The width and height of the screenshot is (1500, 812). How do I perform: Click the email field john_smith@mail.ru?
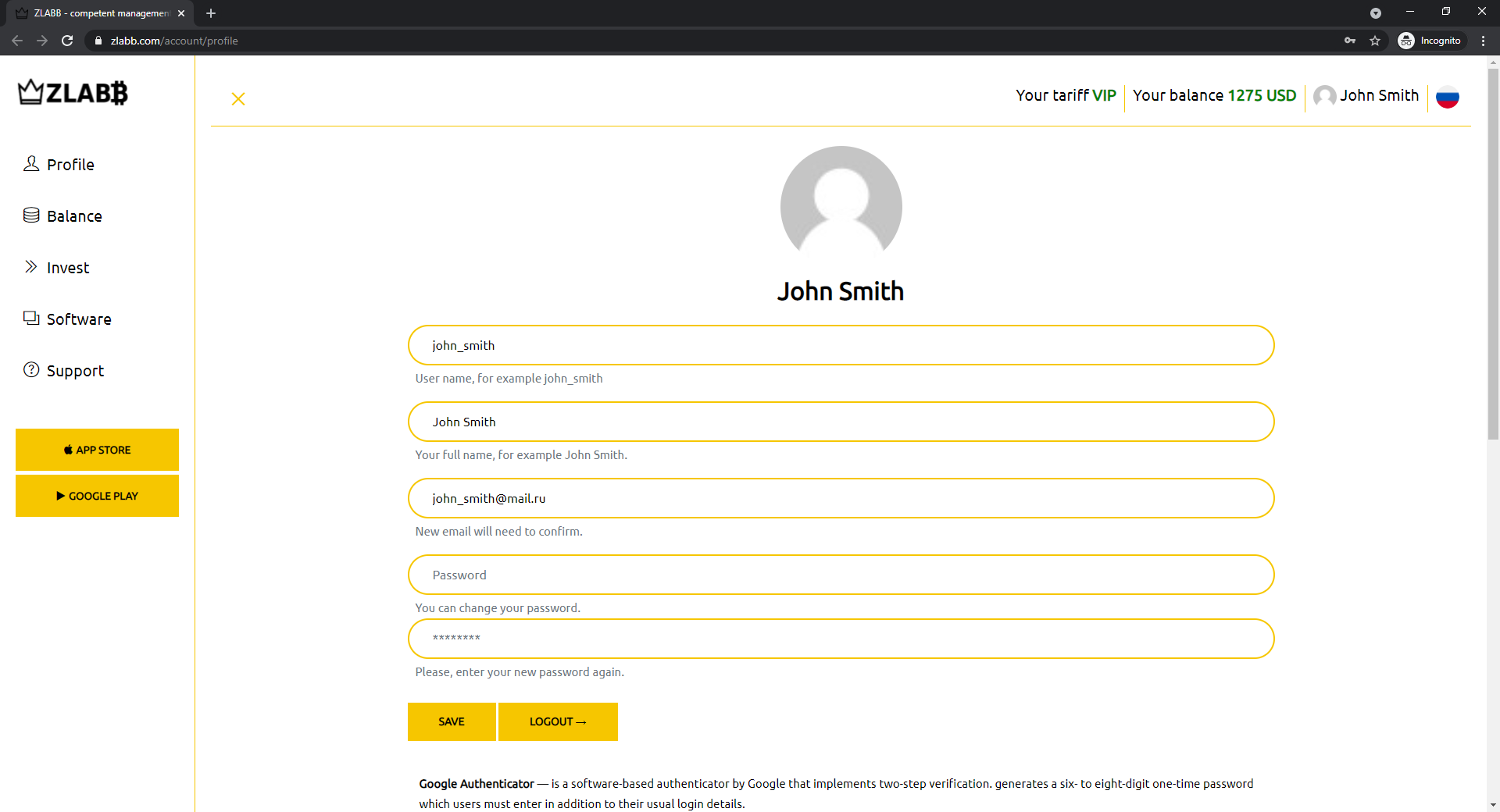pyautogui.click(x=841, y=498)
